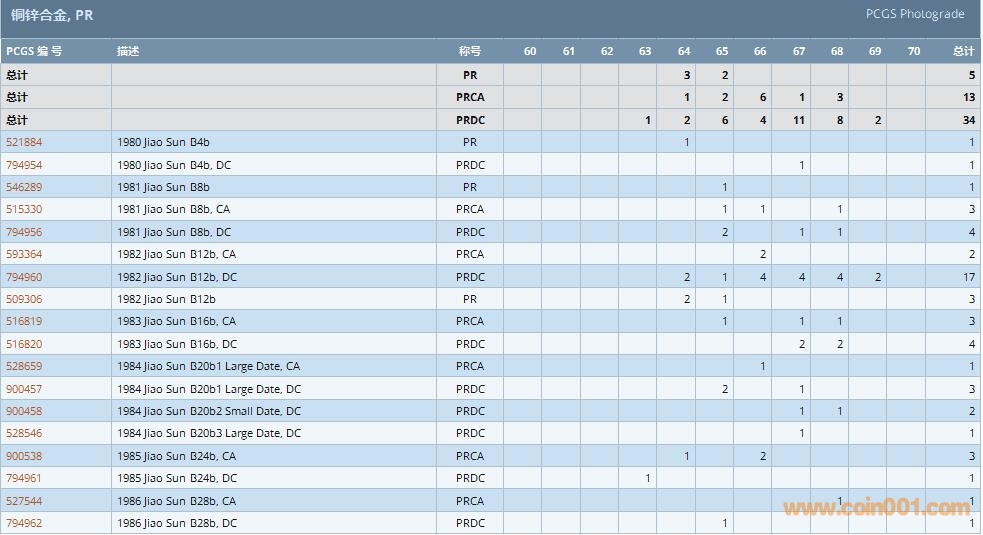Open the PCGS Photograde link
This screenshot has height=535, width=983.
click(914, 14)
